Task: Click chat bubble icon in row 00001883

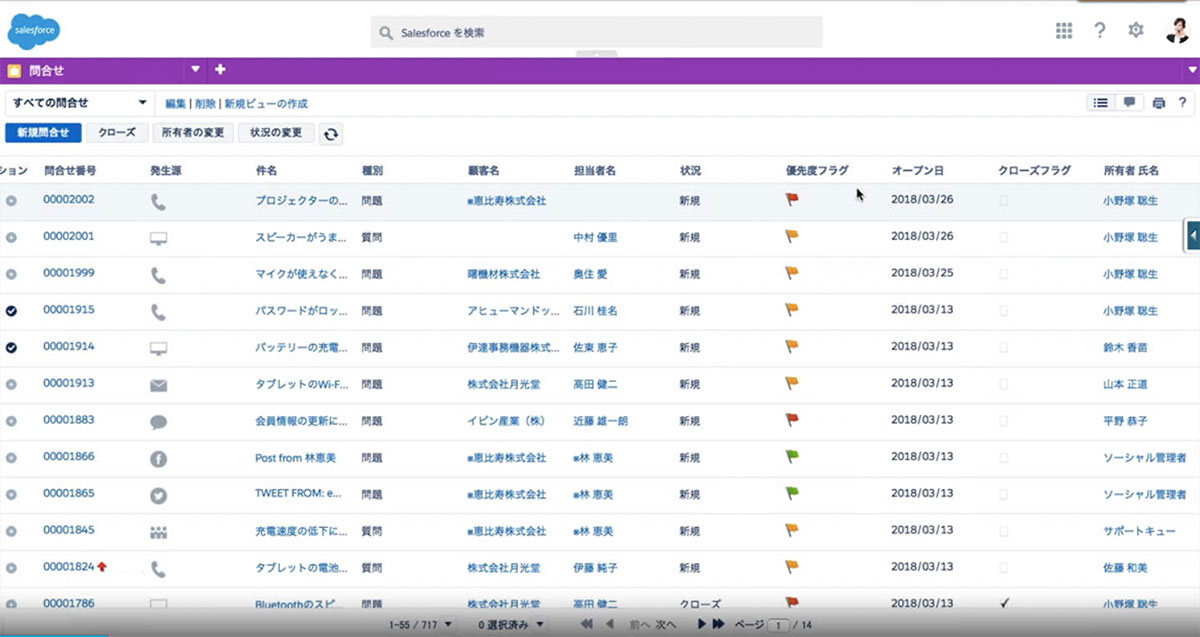Action: (x=158, y=422)
